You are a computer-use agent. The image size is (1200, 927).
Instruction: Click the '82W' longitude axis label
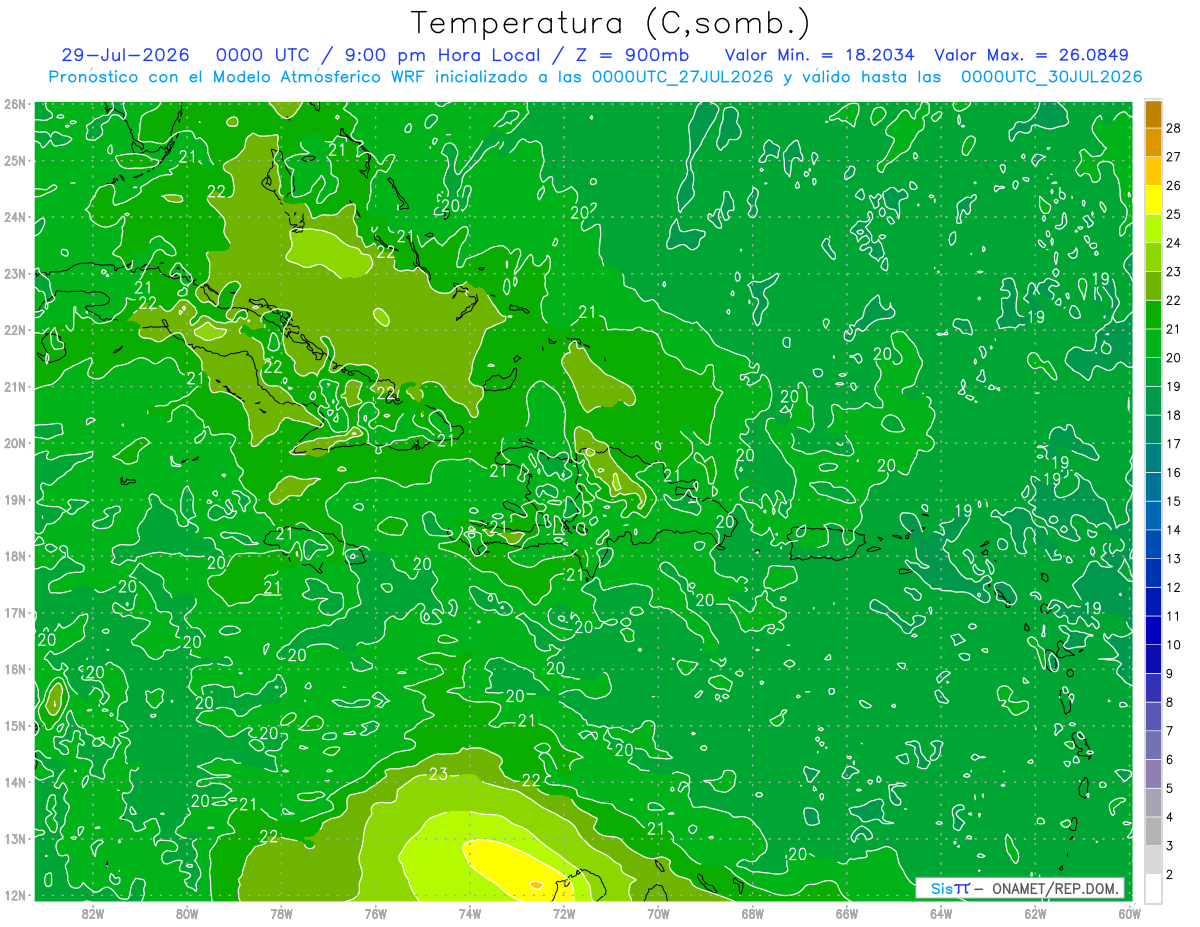click(93, 913)
